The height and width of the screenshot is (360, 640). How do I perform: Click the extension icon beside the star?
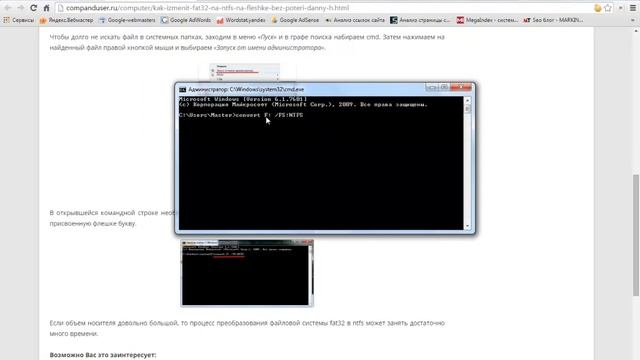tap(598, 8)
